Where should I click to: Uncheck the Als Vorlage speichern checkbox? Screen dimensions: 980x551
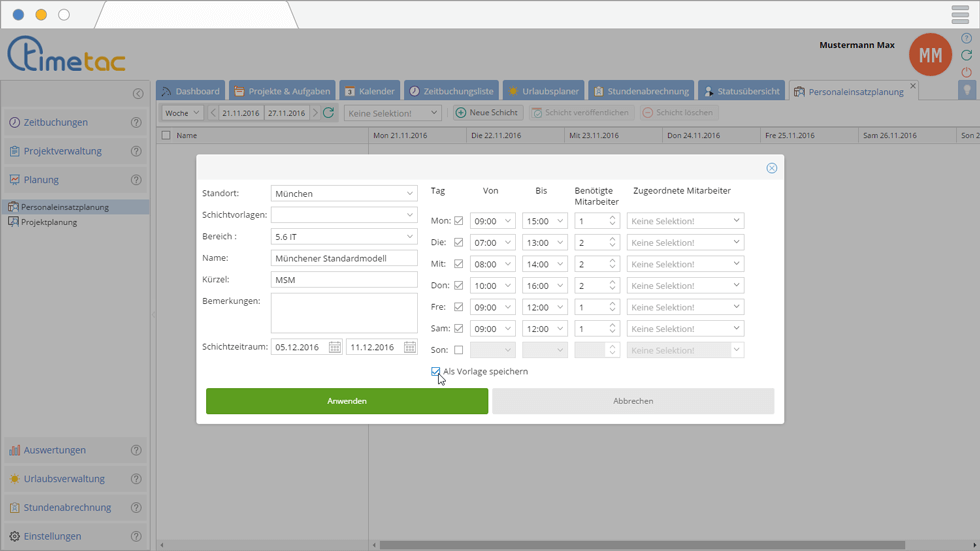[436, 372]
